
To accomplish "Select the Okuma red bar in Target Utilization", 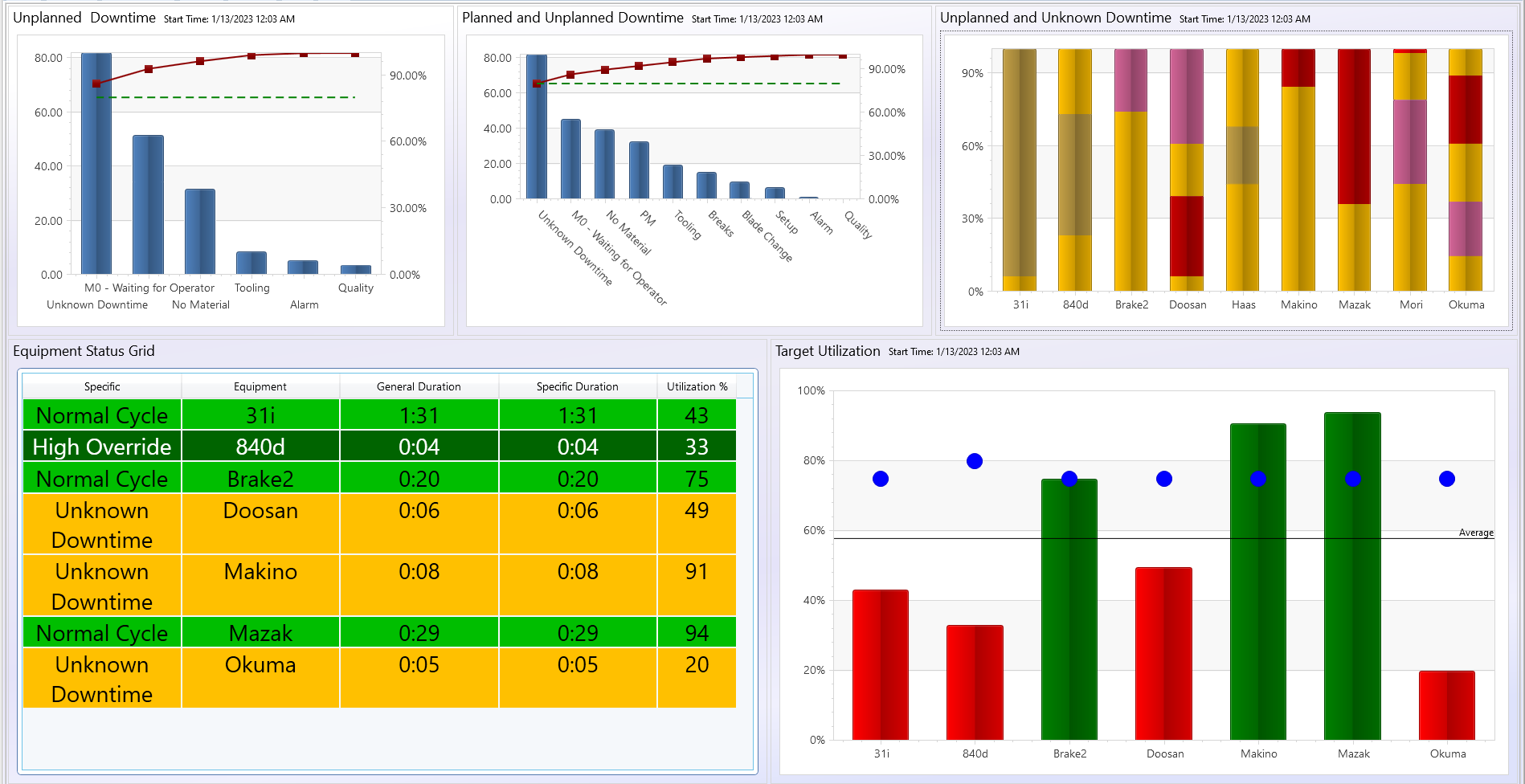I will (x=1447, y=707).
